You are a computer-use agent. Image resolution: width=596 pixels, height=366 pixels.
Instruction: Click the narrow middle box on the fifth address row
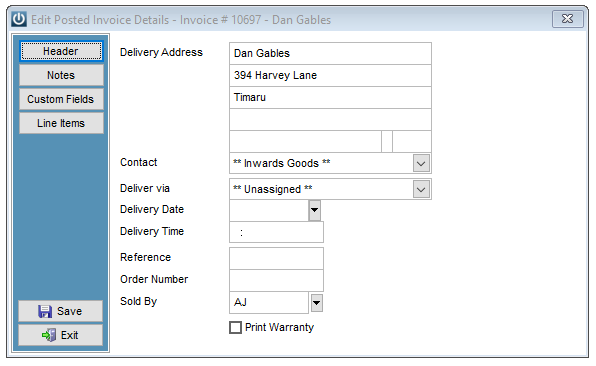tap(387, 141)
